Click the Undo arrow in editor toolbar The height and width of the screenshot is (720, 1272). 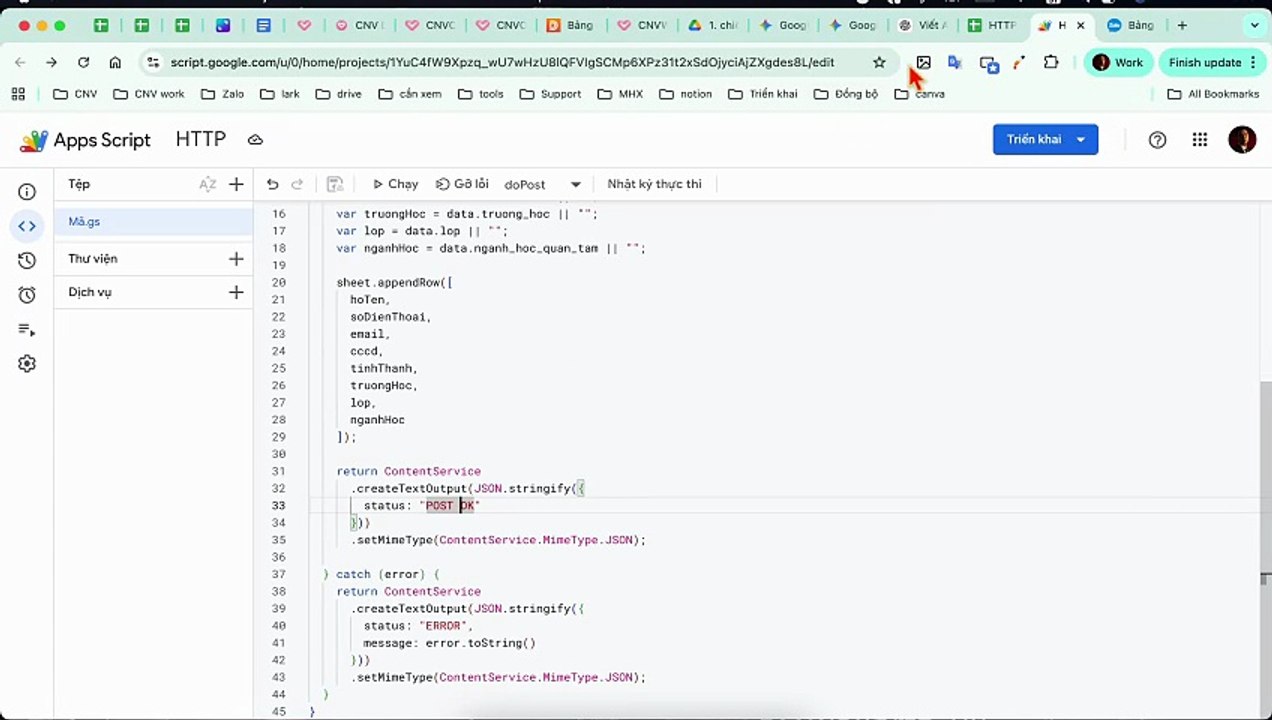(272, 184)
